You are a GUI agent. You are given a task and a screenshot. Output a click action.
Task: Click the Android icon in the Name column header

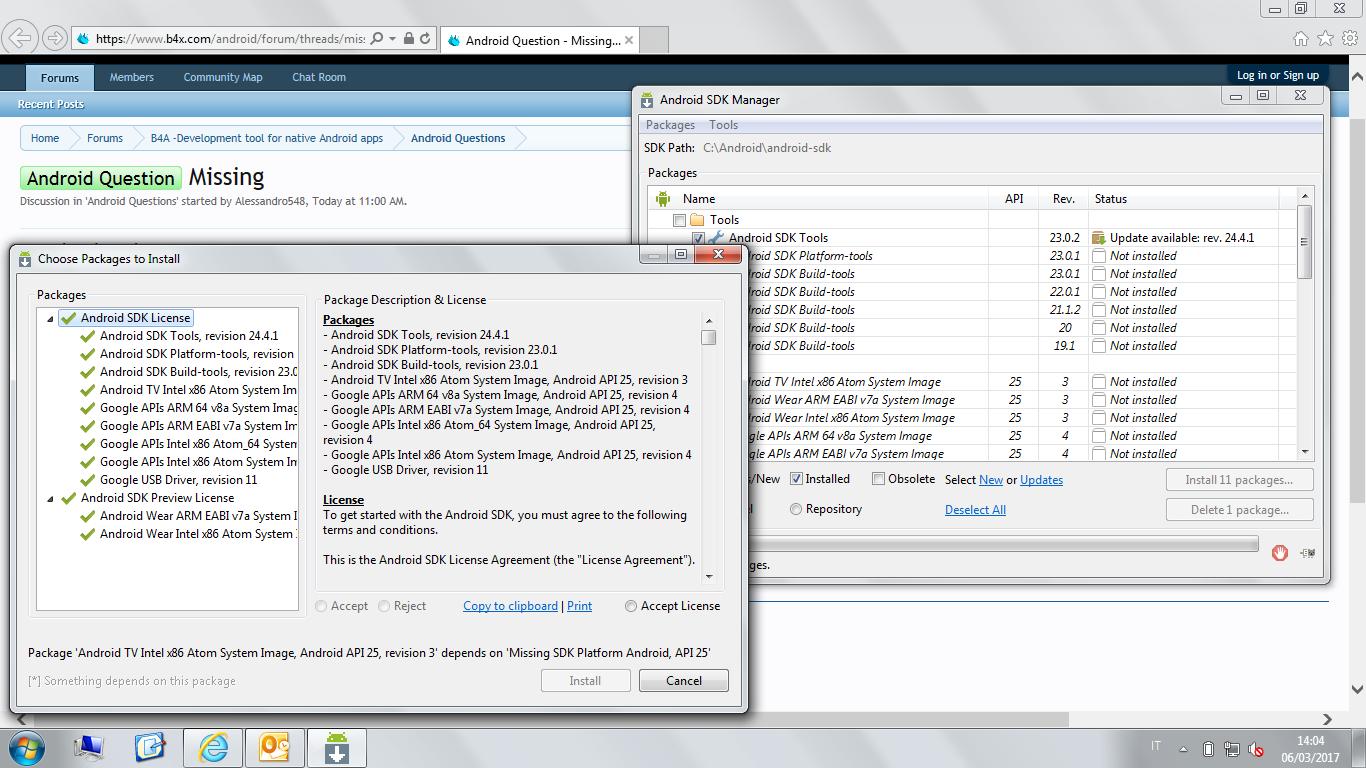662,199
